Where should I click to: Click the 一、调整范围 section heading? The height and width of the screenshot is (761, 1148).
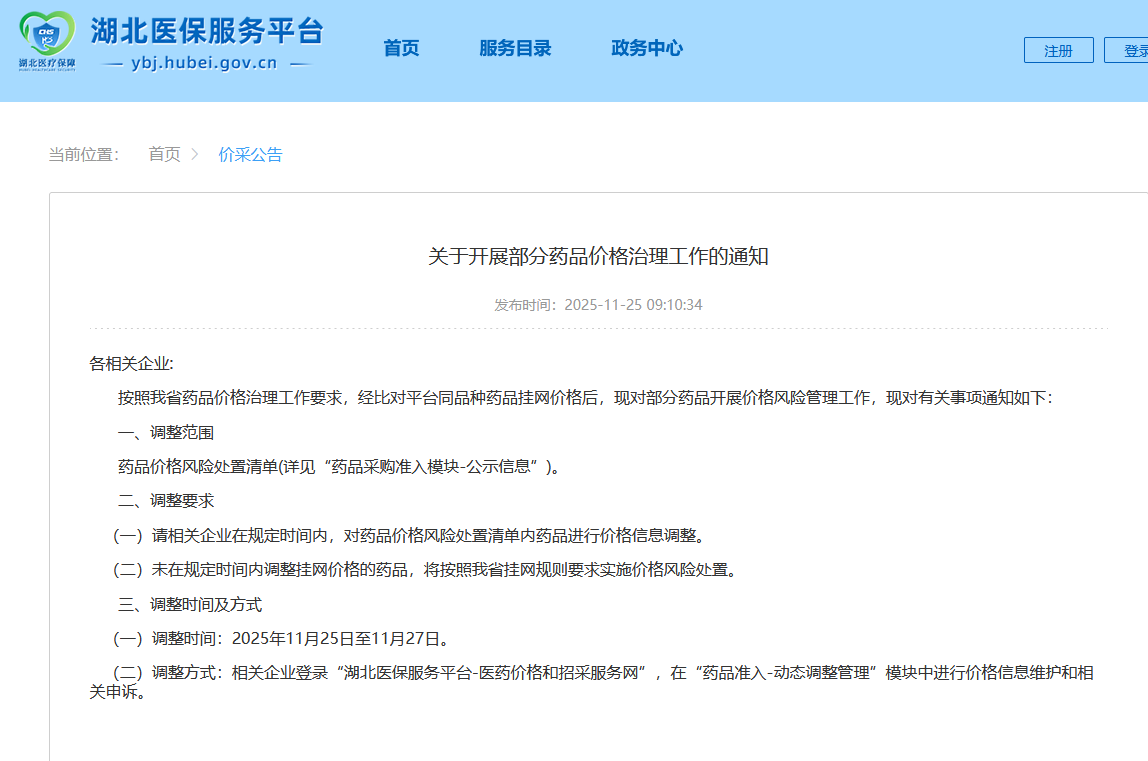point(166,432)
